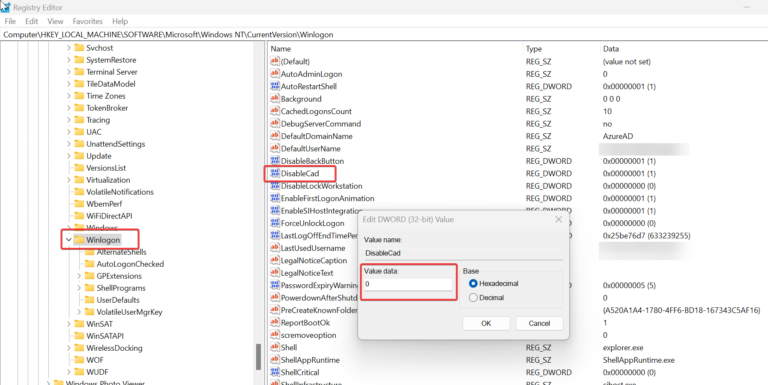768x385 pixels.
Task: Close the Edit DWORD dialog with X
Action: pyautogui.click(x=558, y=219)
